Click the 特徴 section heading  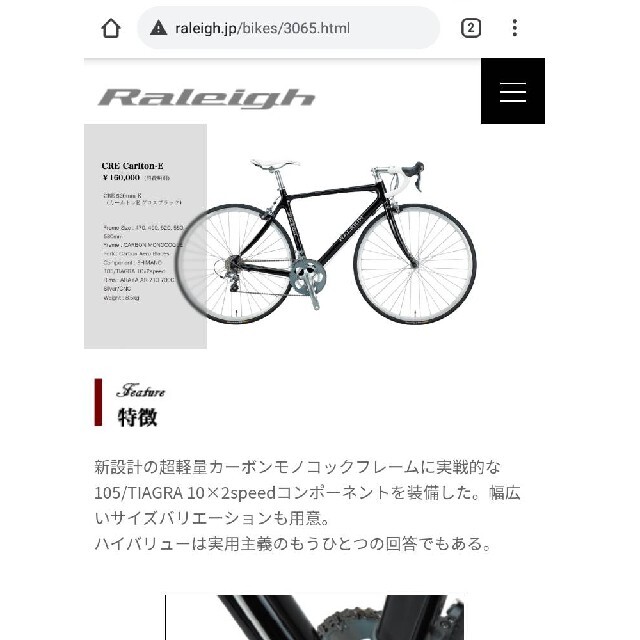138,418
